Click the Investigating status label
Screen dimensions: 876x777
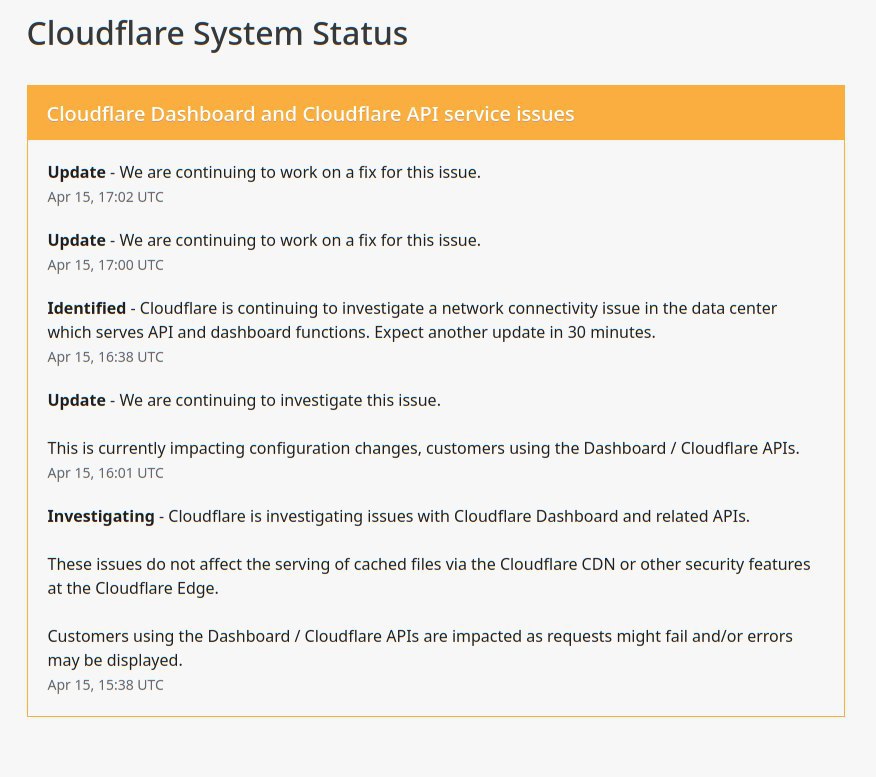[101, 517]
